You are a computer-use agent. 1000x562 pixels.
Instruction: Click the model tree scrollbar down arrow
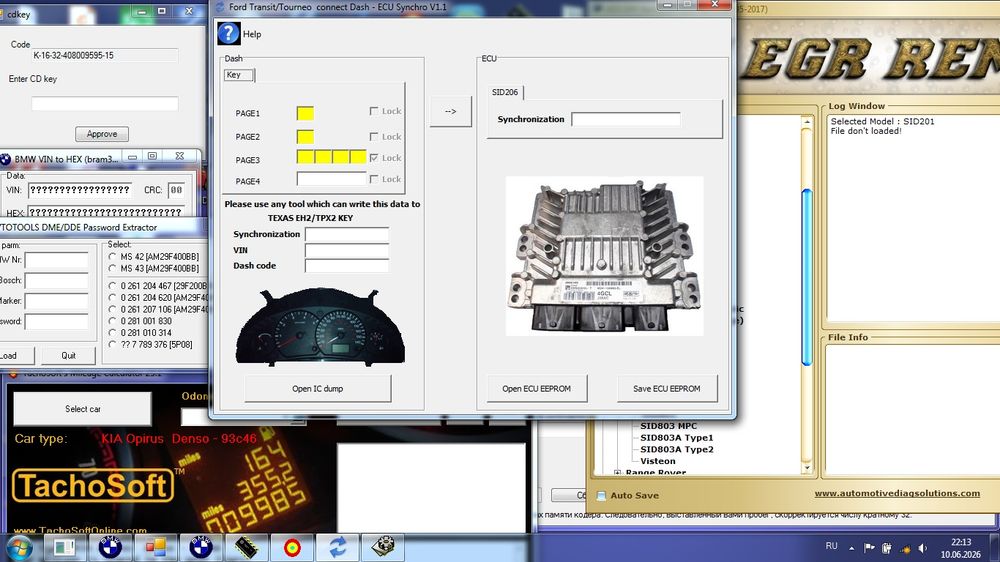807,468
